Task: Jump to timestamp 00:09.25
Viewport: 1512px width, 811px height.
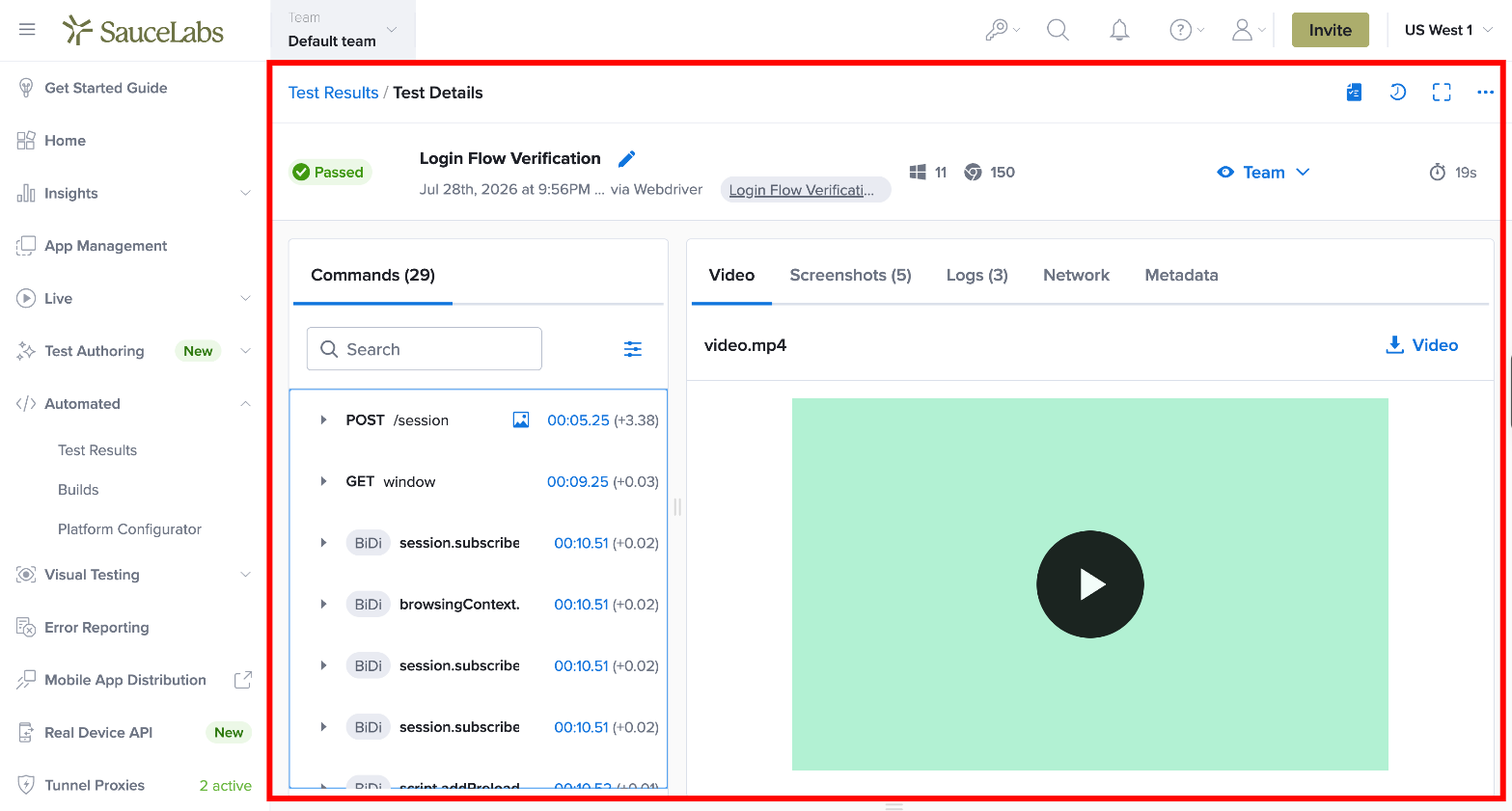Action: click(577, 481)
